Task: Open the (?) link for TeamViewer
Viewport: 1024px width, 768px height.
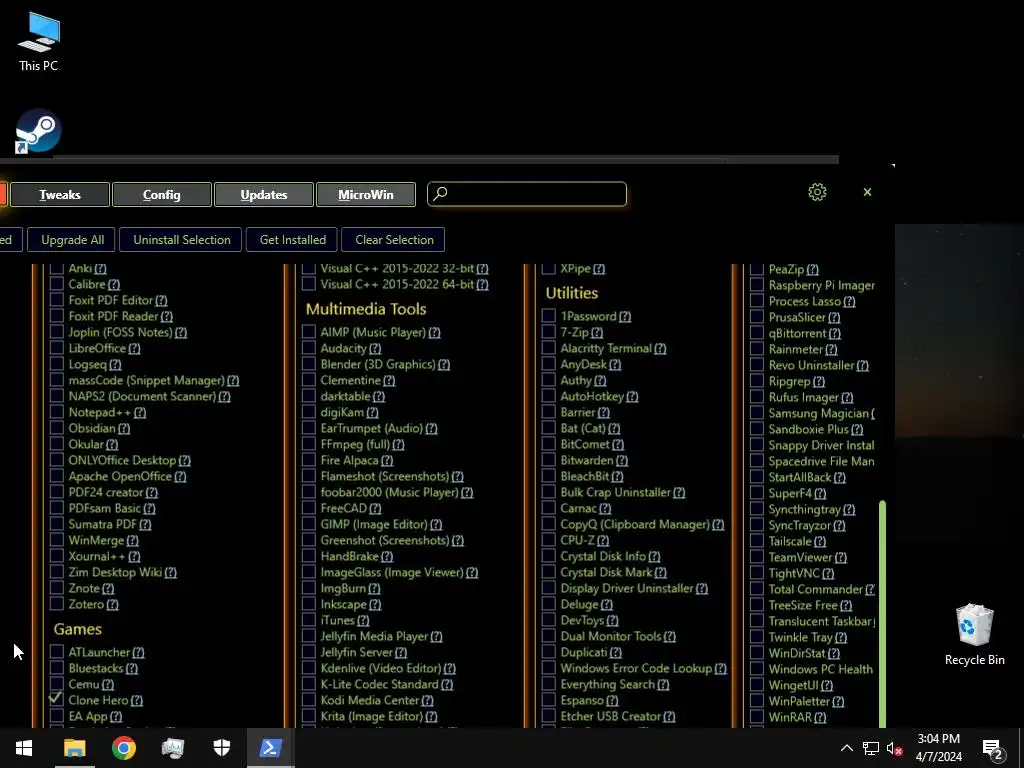Action: point(840,557)
